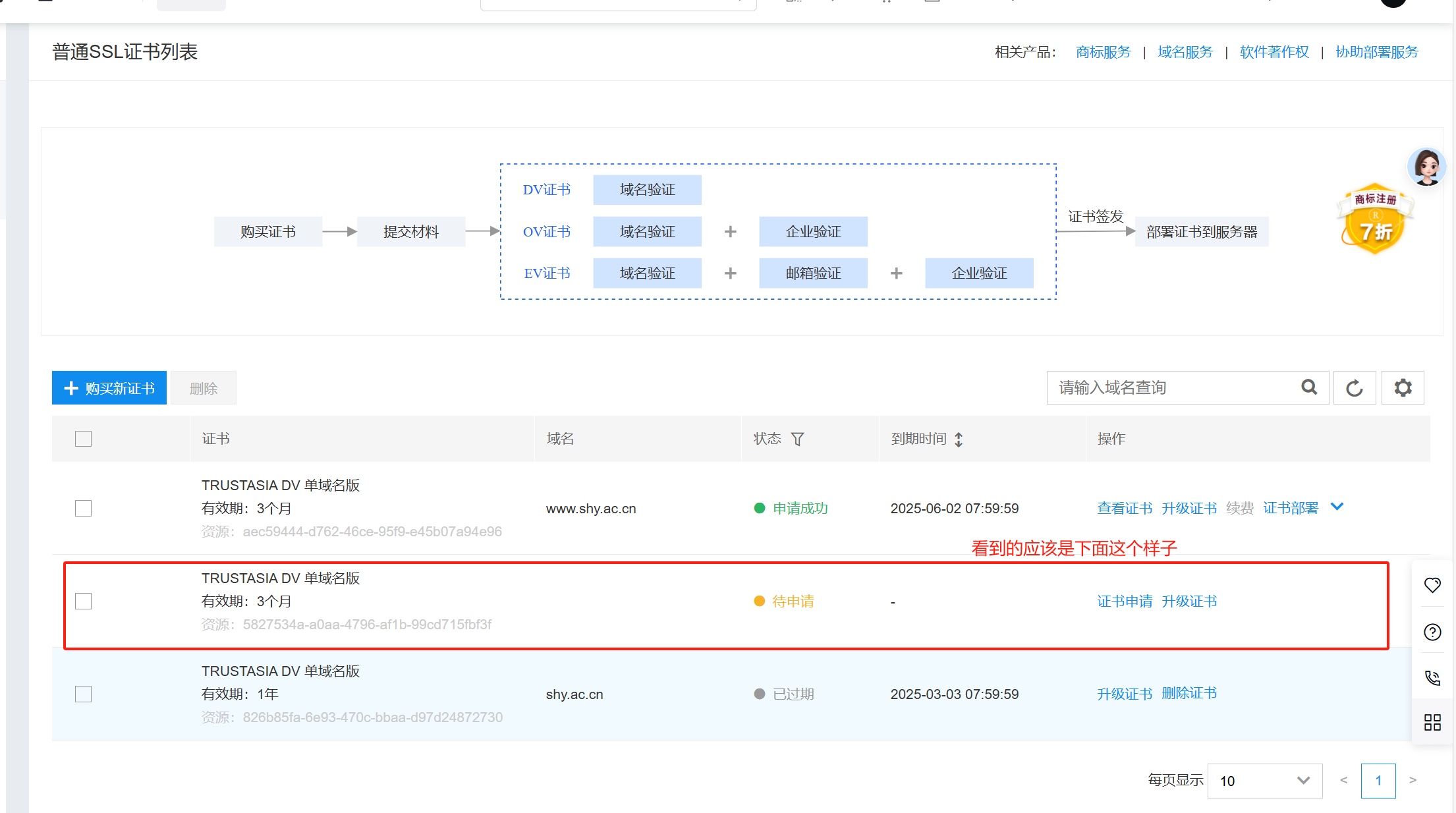Sort by expiry time arrows
Viewport: 1456px width, 813px height.
(x=959, y=439)
